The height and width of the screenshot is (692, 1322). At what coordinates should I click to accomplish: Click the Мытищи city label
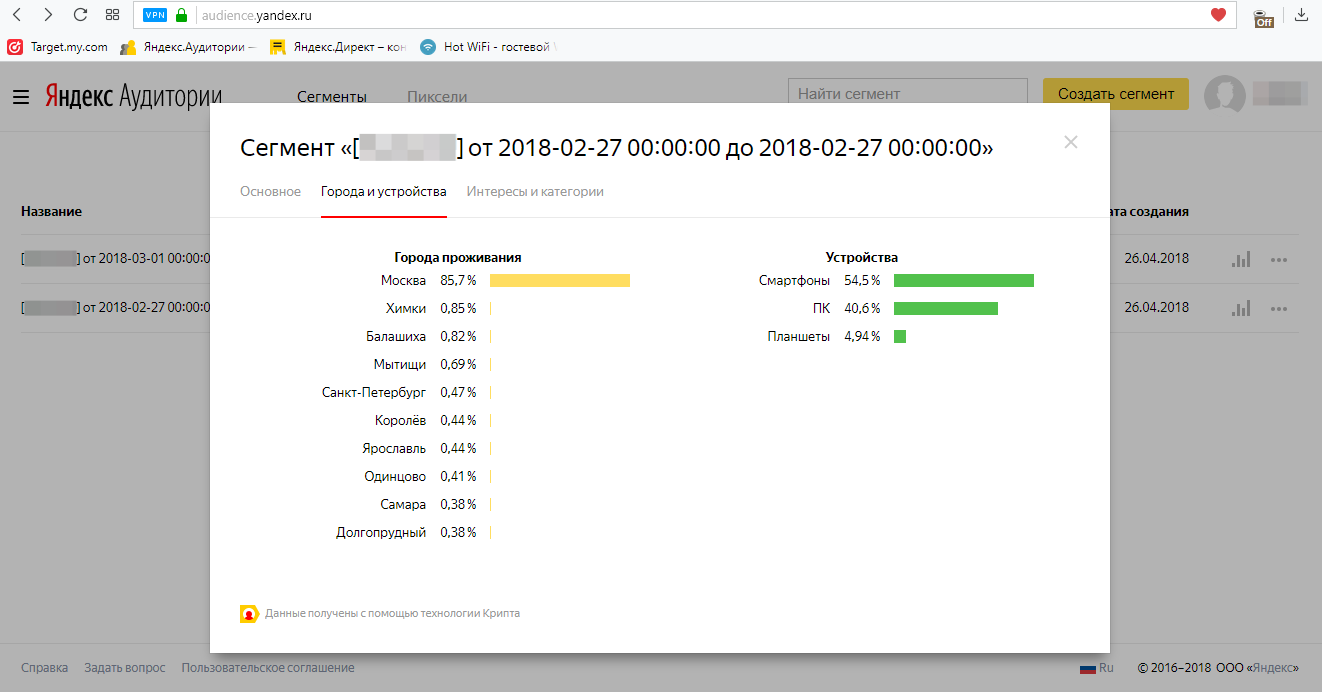coord(400,364)
